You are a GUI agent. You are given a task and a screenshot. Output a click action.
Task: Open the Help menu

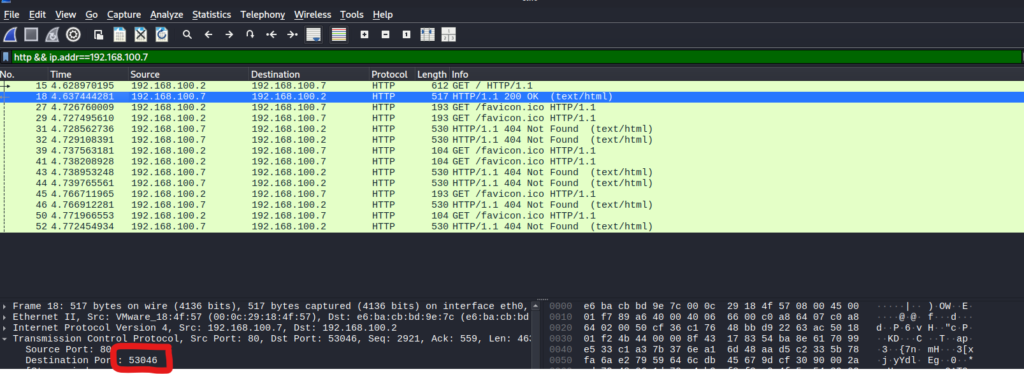(x=383, y=14)
